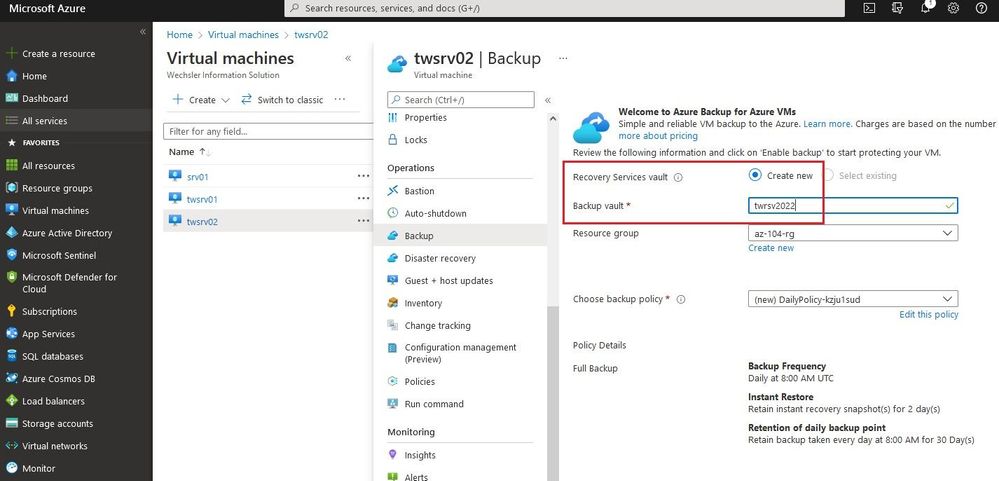The height and width of the screenshot is (481, 999).
Task: Select the Select existing radio button
Action: click(827, 175)
